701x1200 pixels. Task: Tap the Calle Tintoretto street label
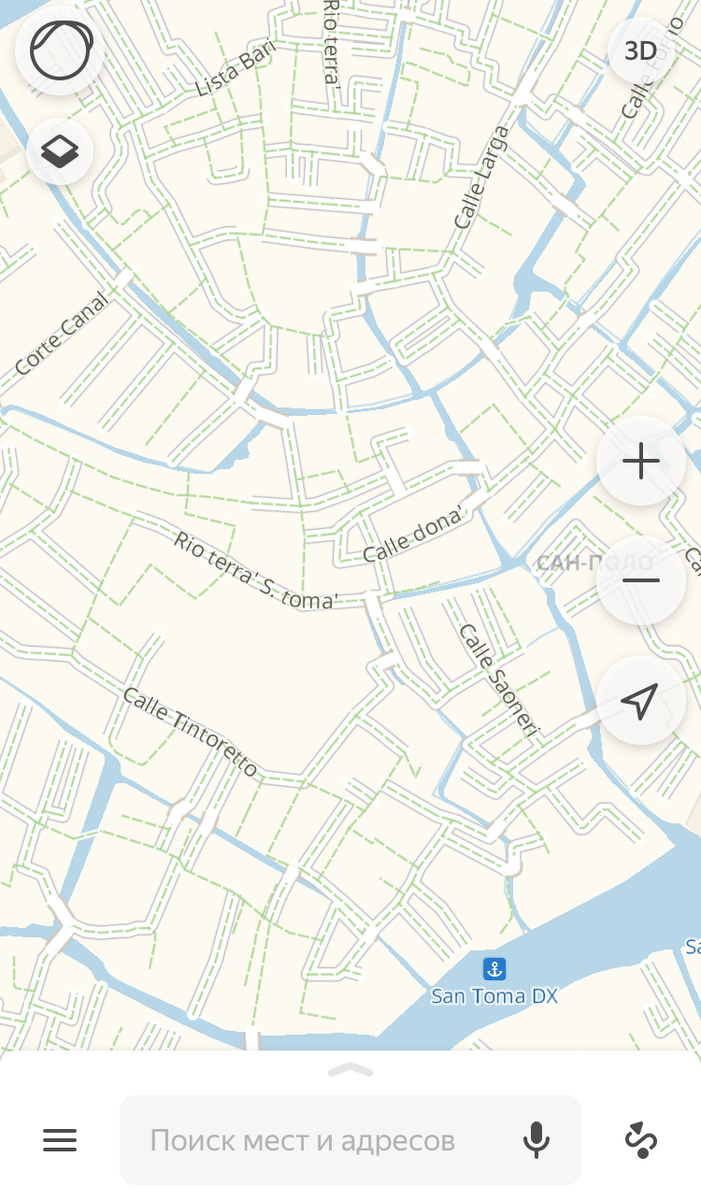[190, 733]
